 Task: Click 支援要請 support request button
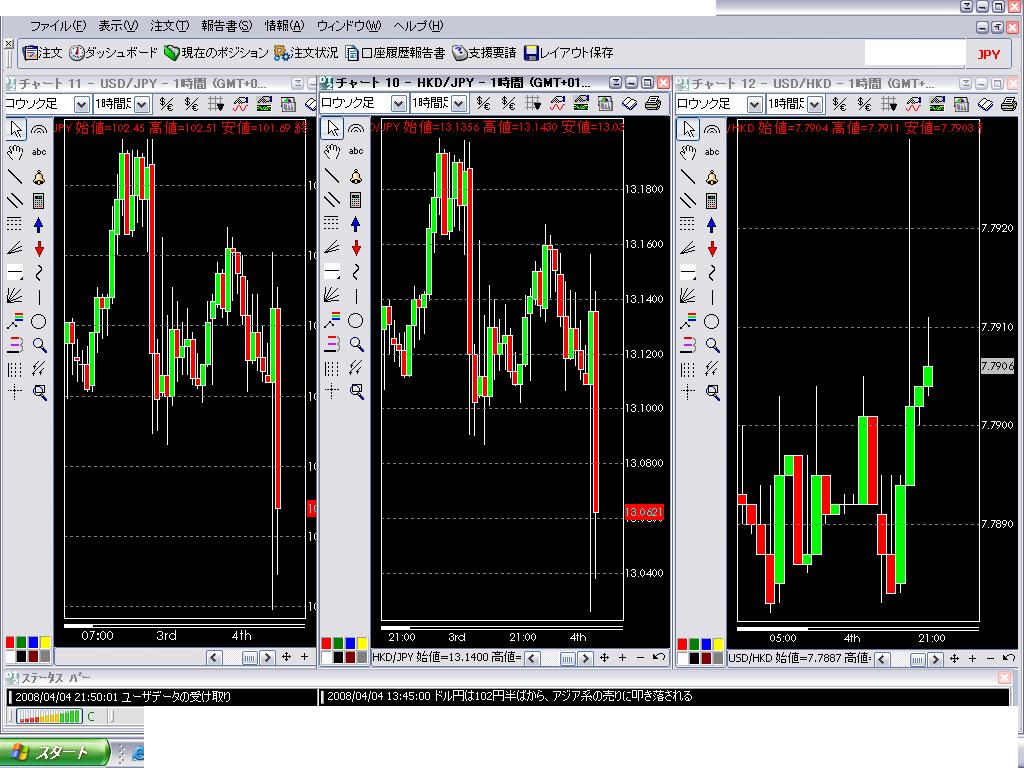click(484, 53)
